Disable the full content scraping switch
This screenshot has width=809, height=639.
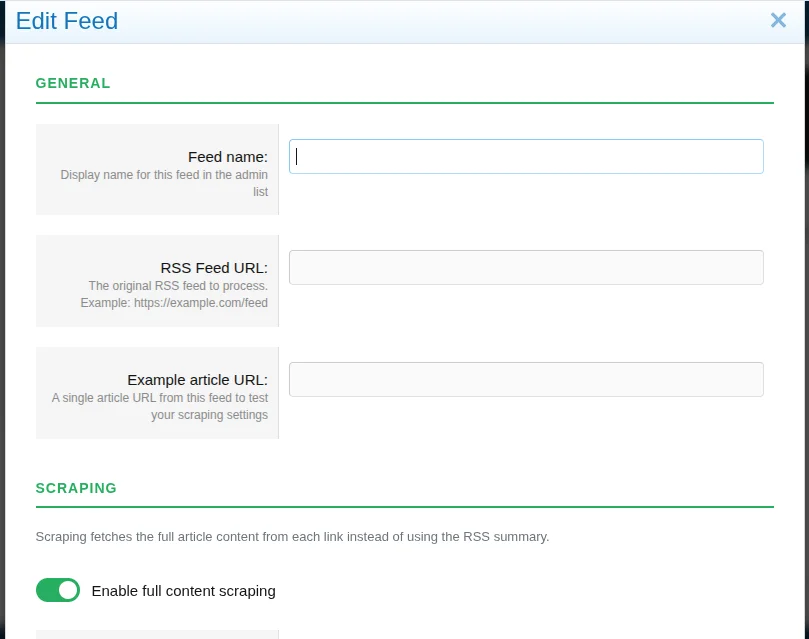(58, 590)
